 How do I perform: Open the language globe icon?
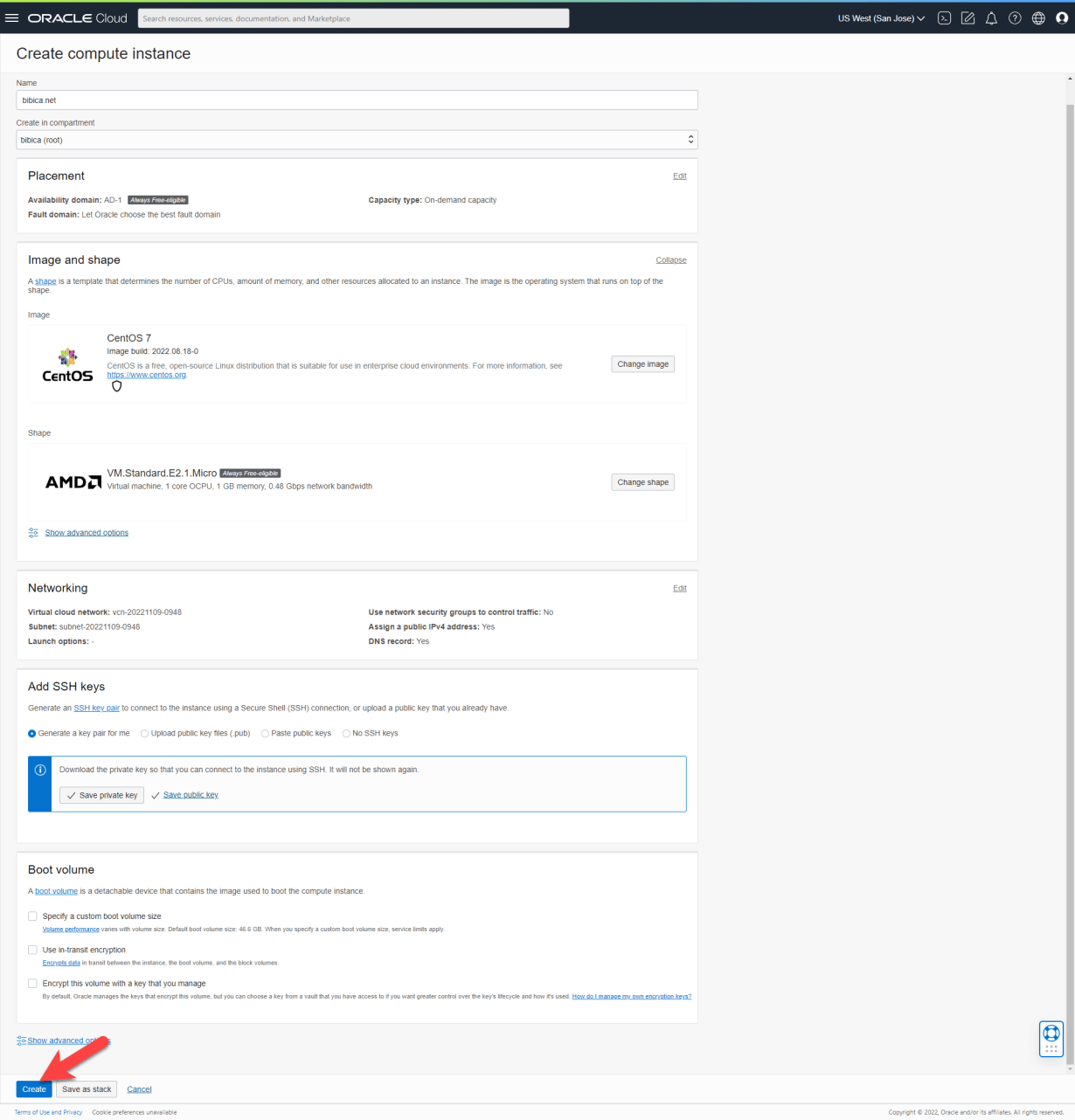pyautogui.click(x=1038, y=18)
